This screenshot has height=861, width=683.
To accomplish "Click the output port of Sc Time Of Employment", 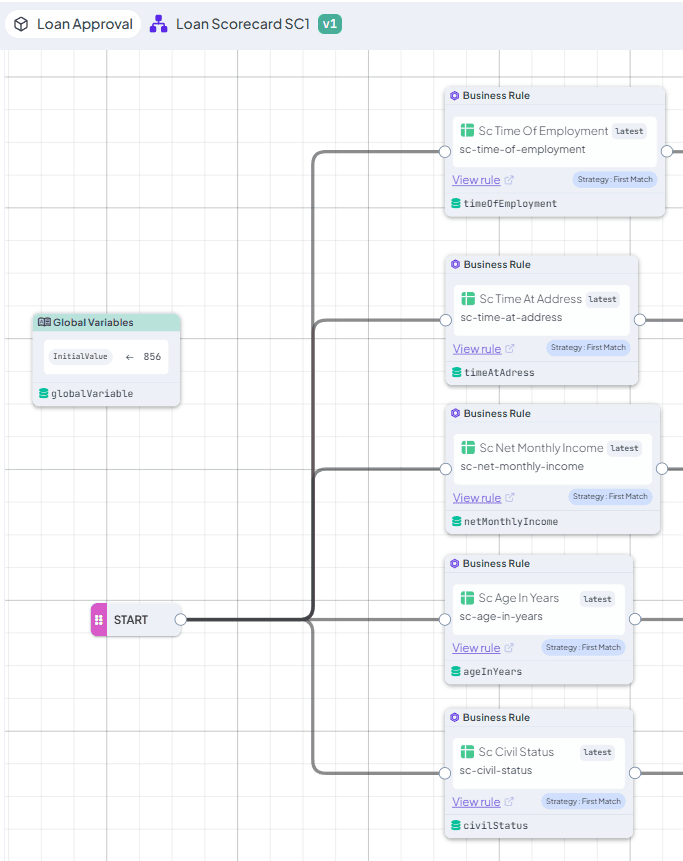I will click(667, 151).
